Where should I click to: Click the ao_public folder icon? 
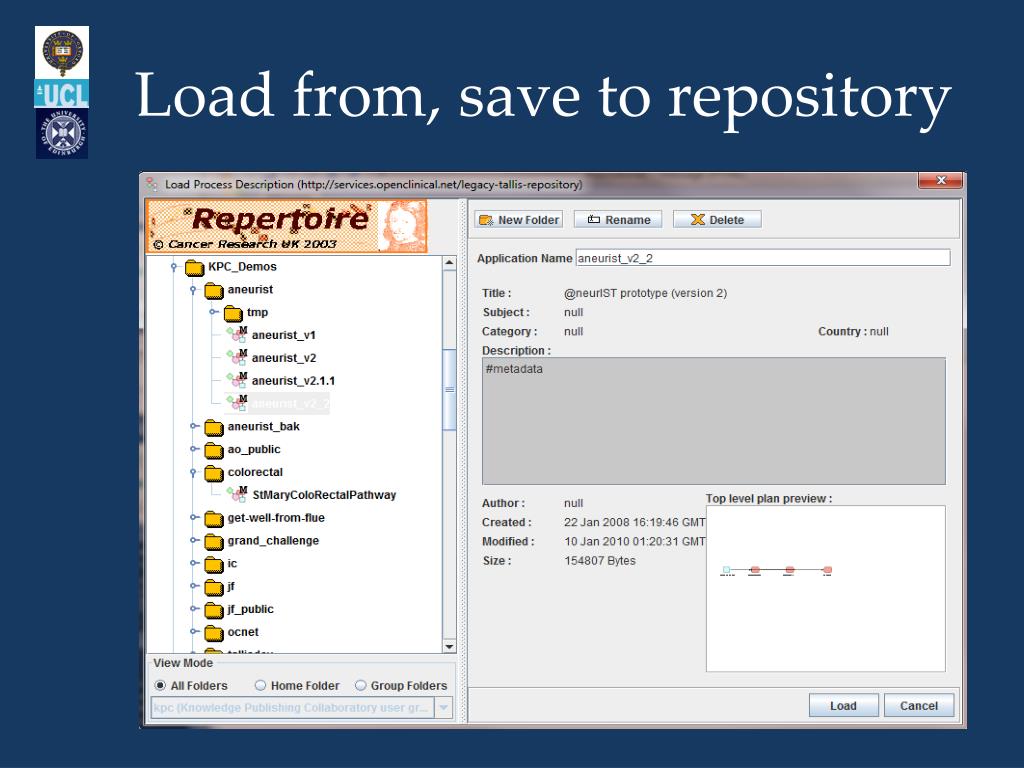point(214,450)
